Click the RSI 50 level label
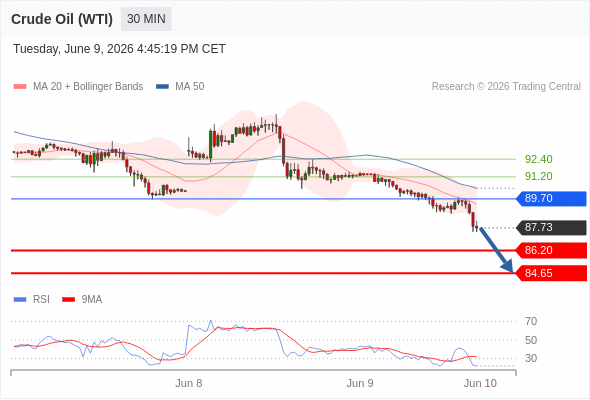 click(531, 340)
